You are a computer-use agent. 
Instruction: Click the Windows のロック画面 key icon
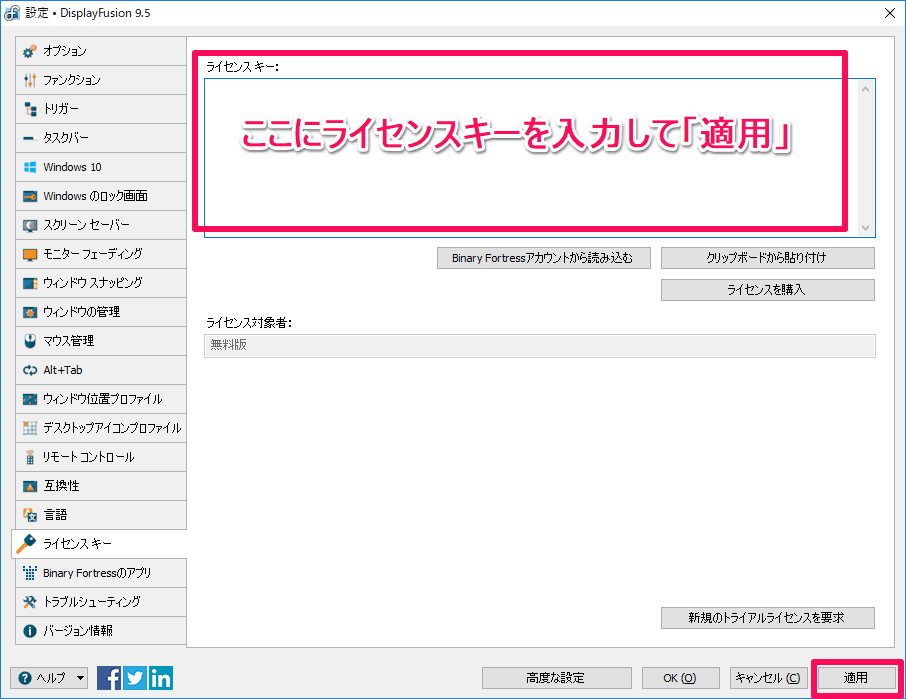pos(30,196)
